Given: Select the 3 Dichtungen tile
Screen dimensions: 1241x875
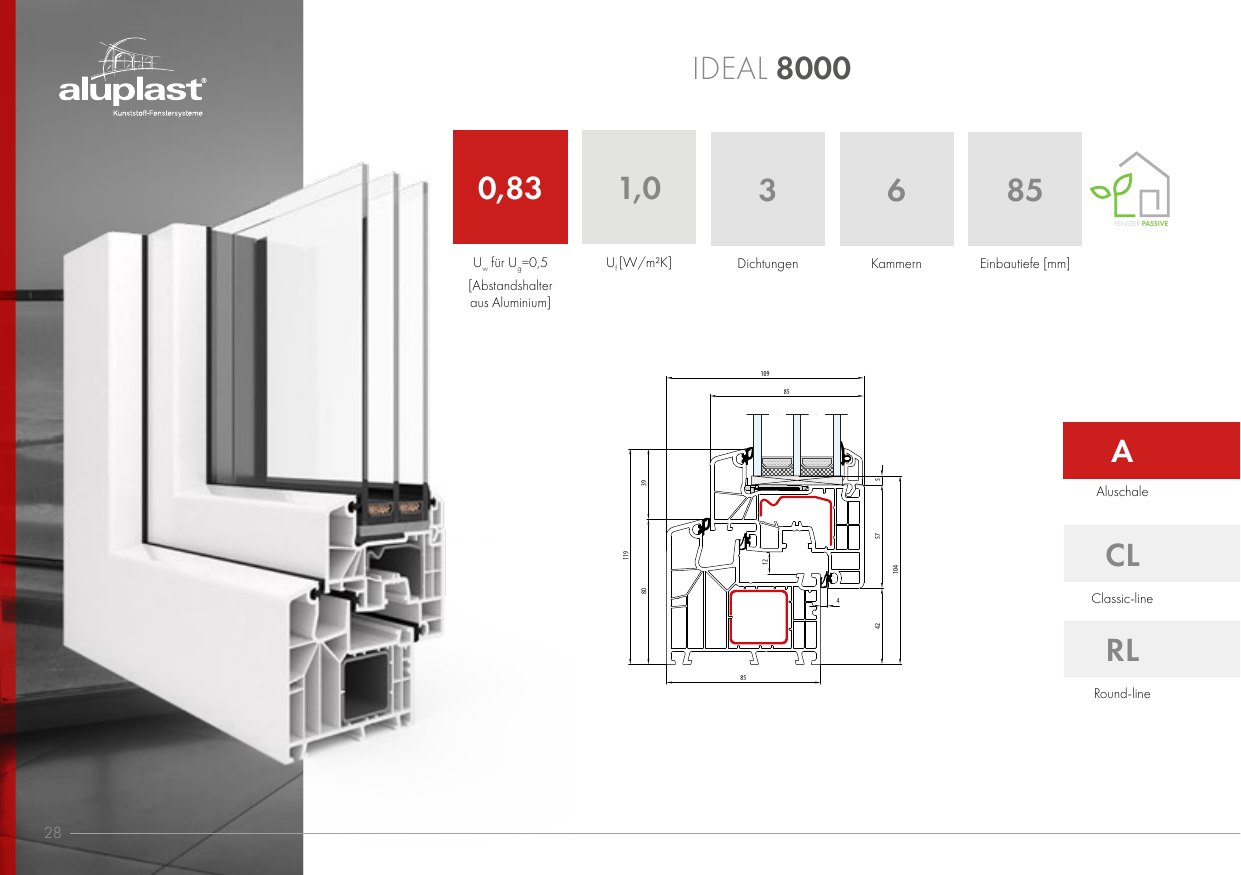Looking at the screenshot, I should 767,189.
